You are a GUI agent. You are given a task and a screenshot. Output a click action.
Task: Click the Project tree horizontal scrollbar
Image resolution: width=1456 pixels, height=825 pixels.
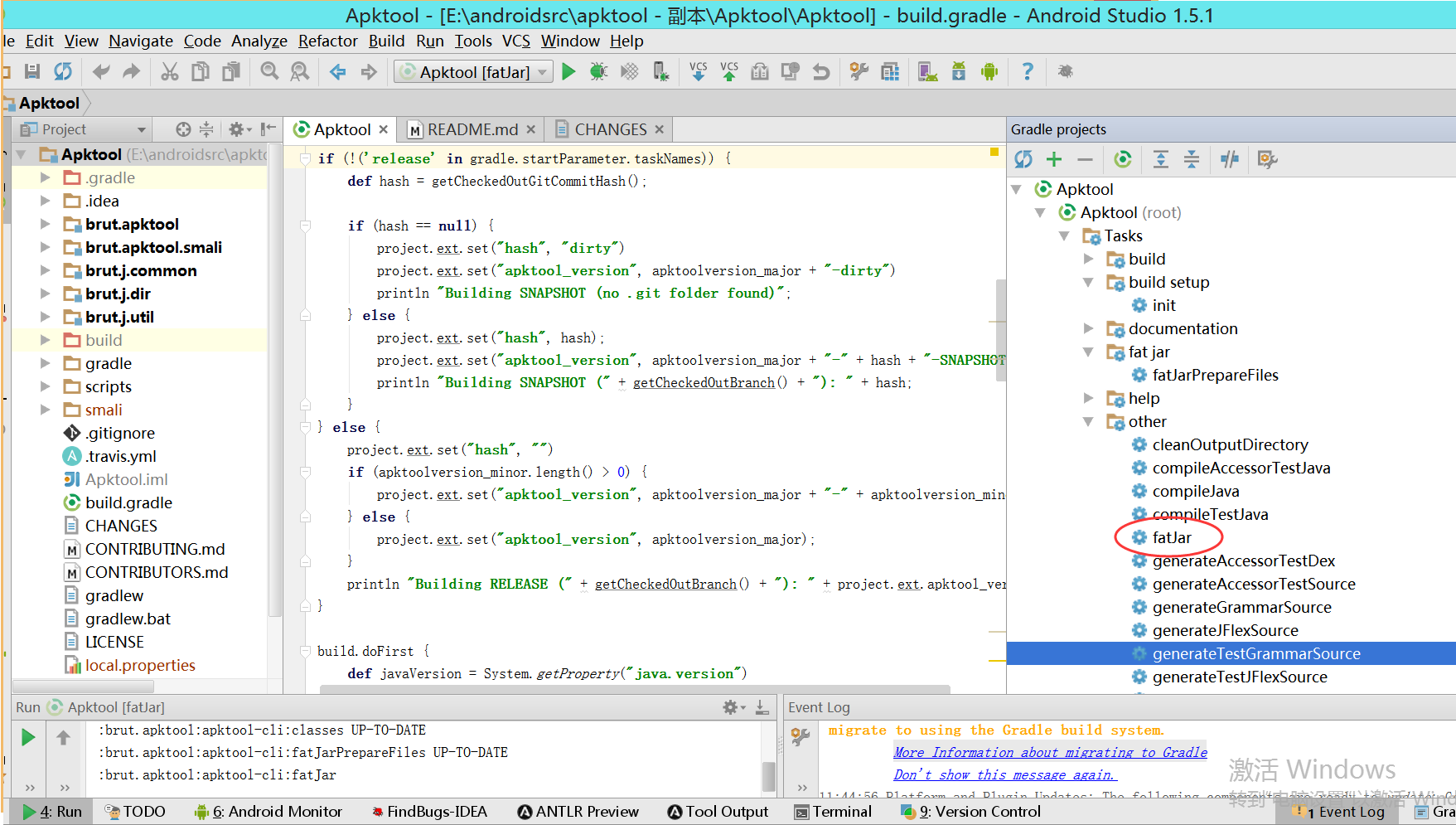point(83,687)
